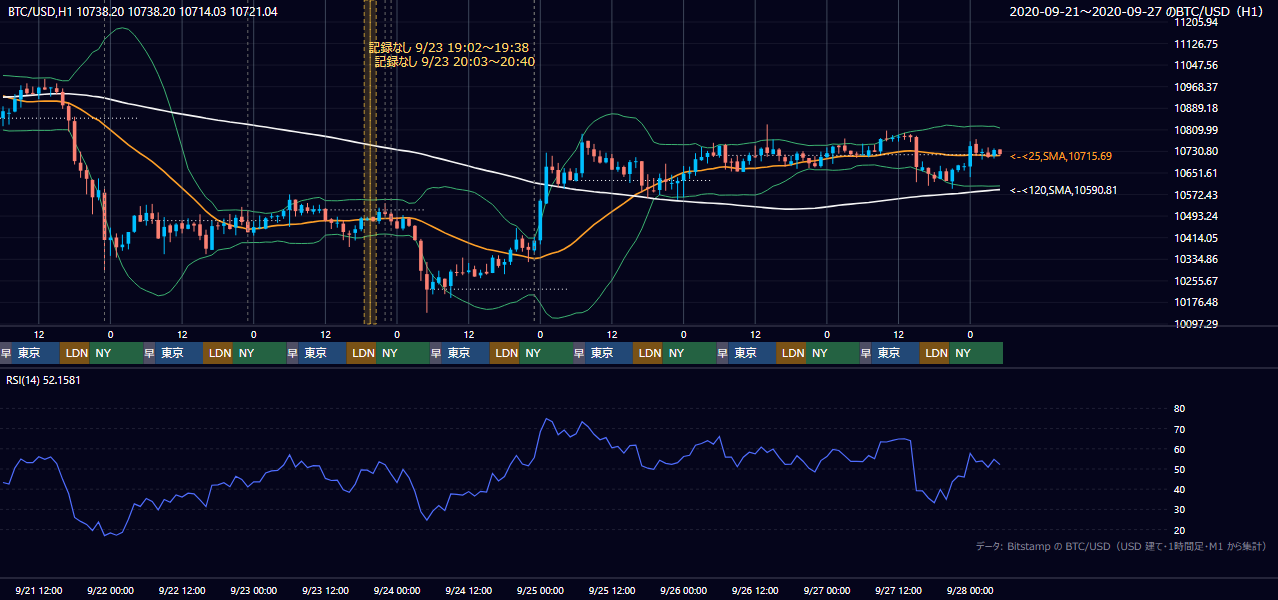Click price axis label 11205.94

click(x=1195, y=22)
